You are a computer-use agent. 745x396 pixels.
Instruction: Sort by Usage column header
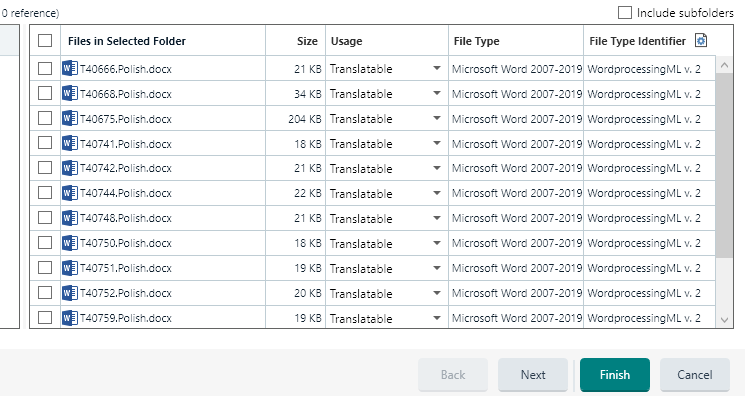pos(387,41)
